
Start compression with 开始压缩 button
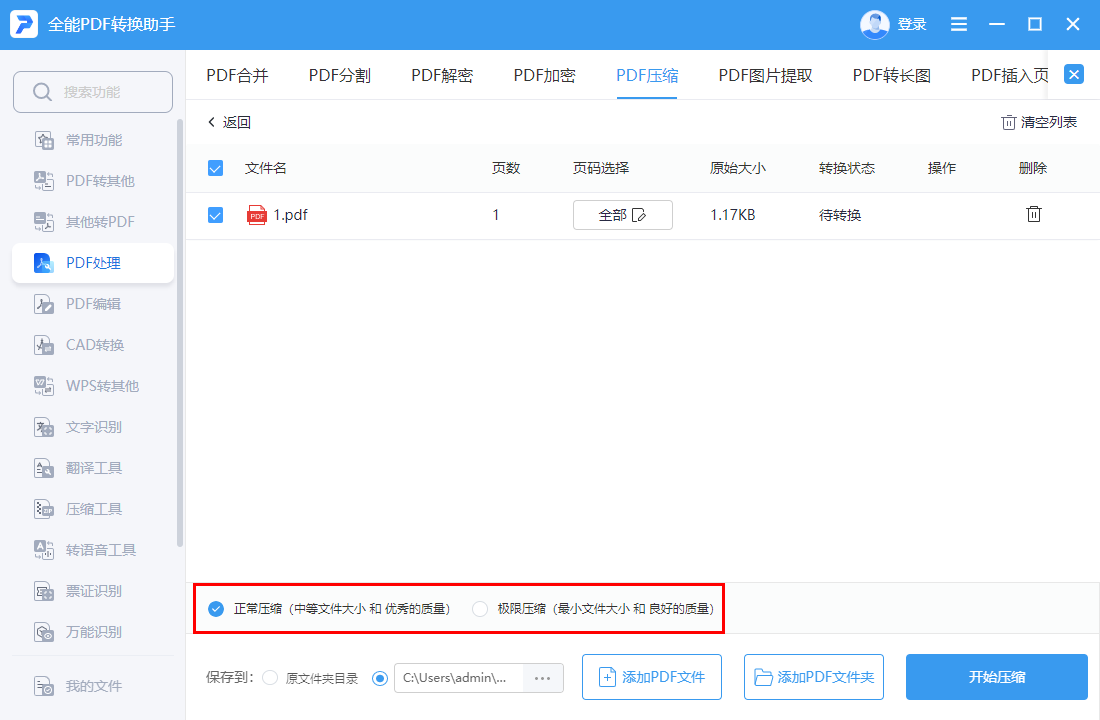[996, 677]
